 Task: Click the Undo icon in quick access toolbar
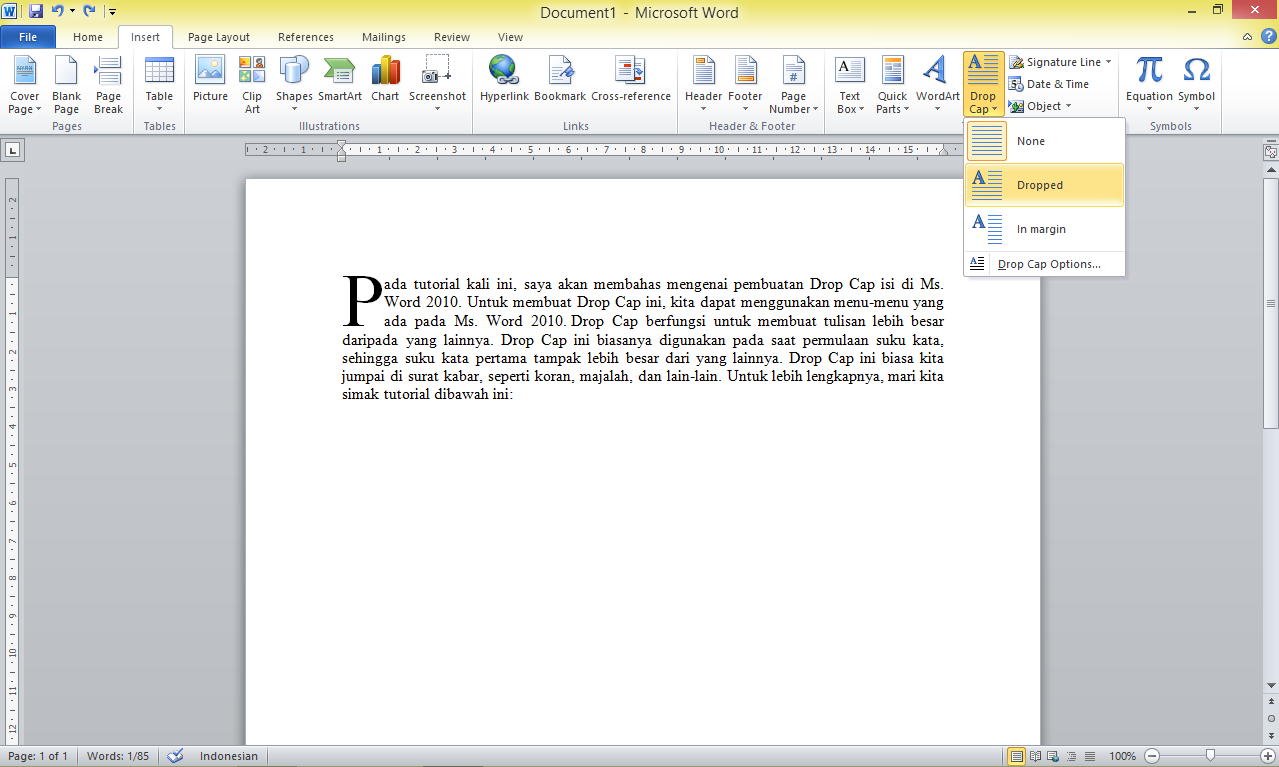57,12
